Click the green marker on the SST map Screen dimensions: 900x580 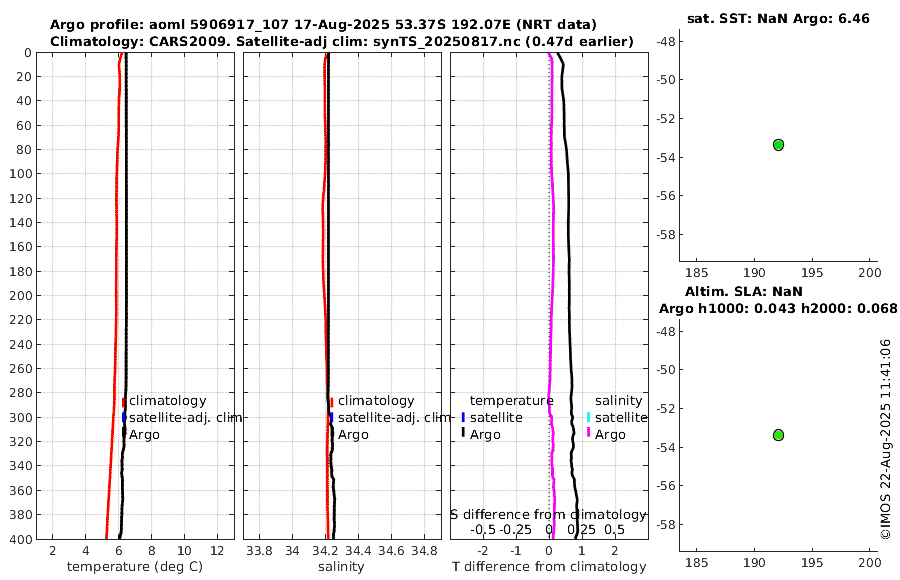point(778,145)
